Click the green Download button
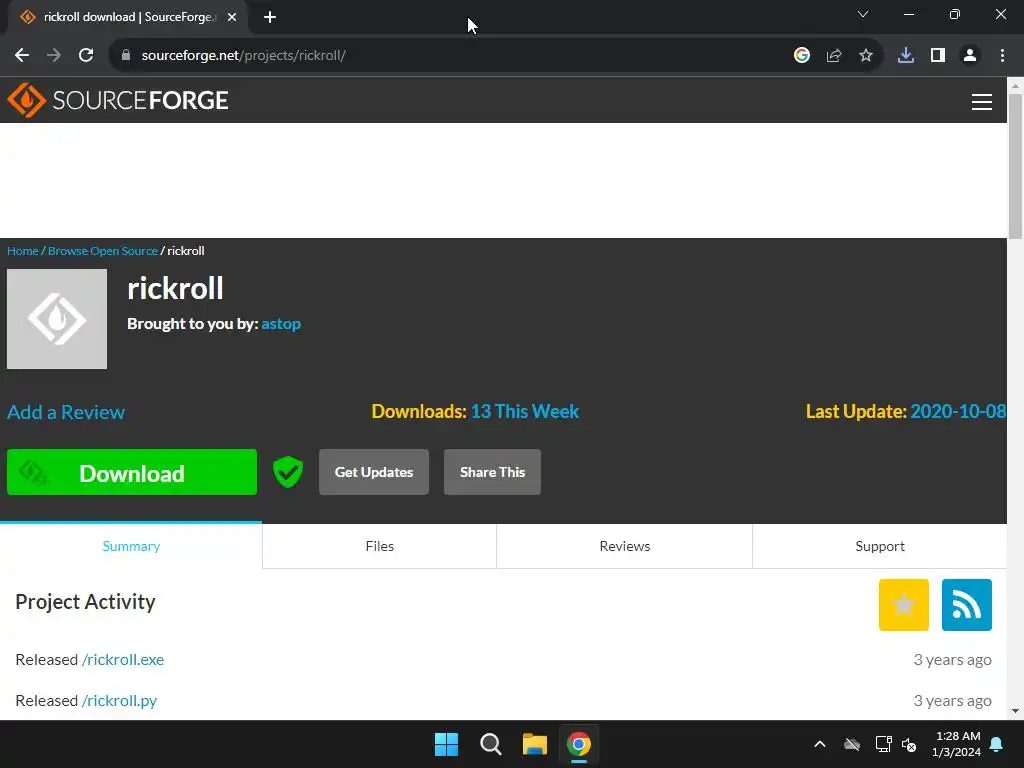 tap(132, 472)
